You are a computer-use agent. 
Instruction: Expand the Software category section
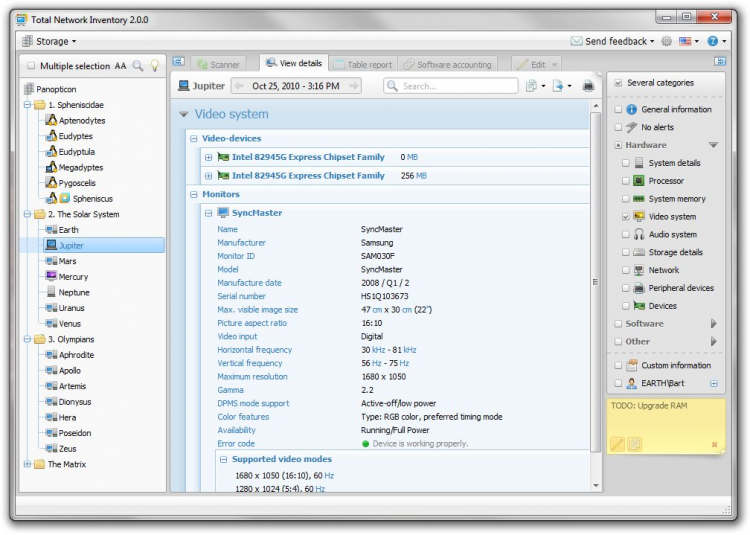713,324
